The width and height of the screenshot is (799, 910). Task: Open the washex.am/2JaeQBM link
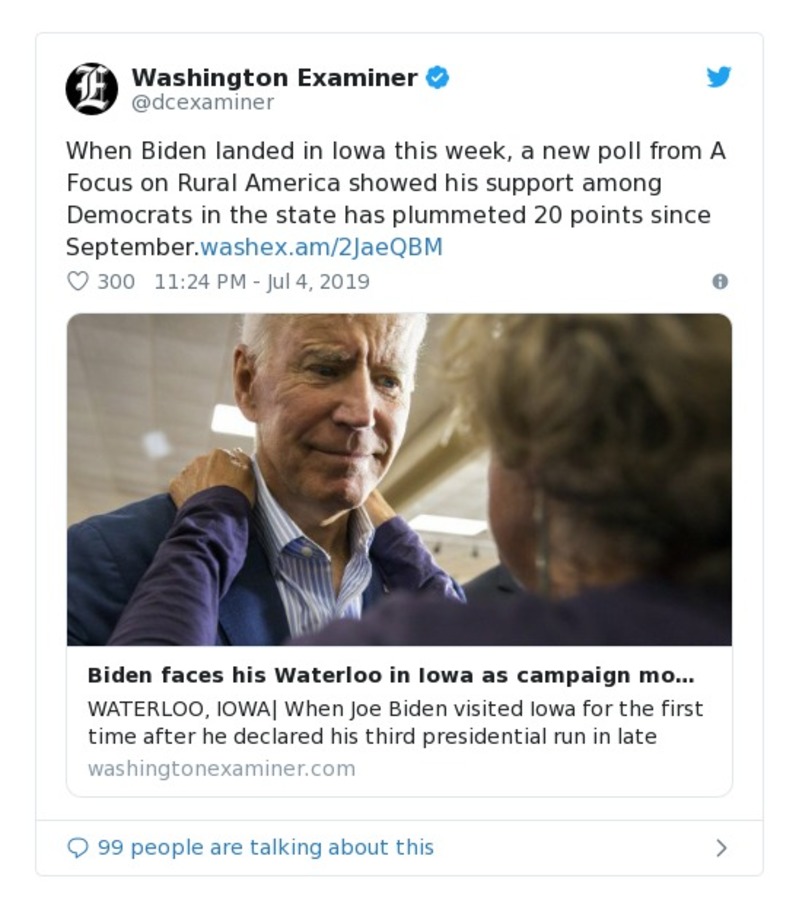coord(323,243)
